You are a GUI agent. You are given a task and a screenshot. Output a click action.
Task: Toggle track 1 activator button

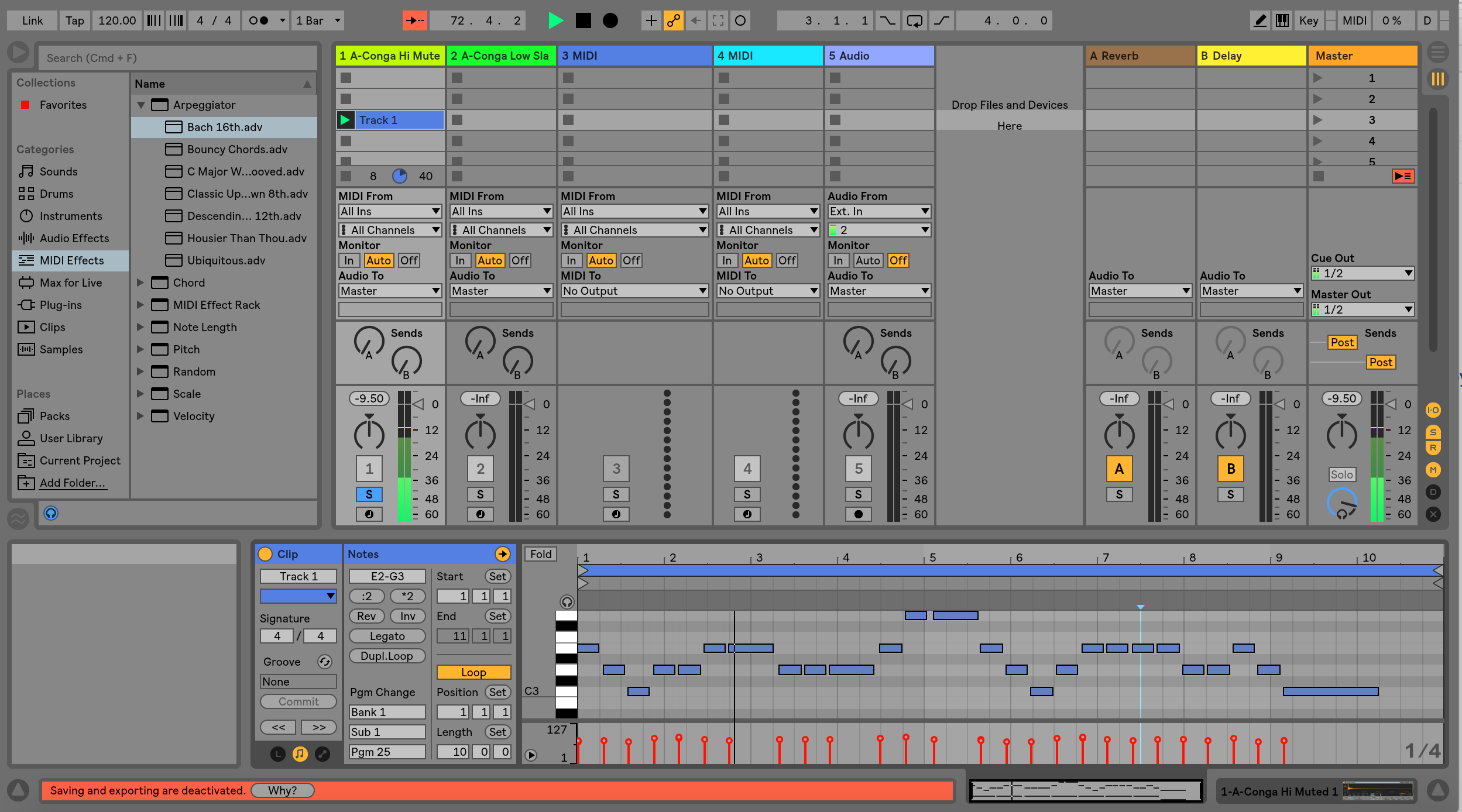pos(369,469)
